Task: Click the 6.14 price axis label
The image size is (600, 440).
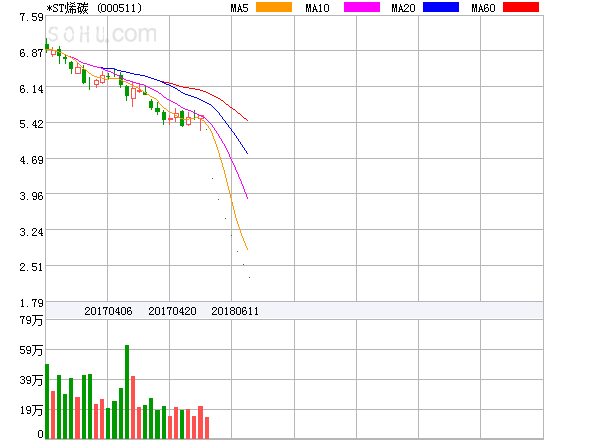Action: (31, 89)
